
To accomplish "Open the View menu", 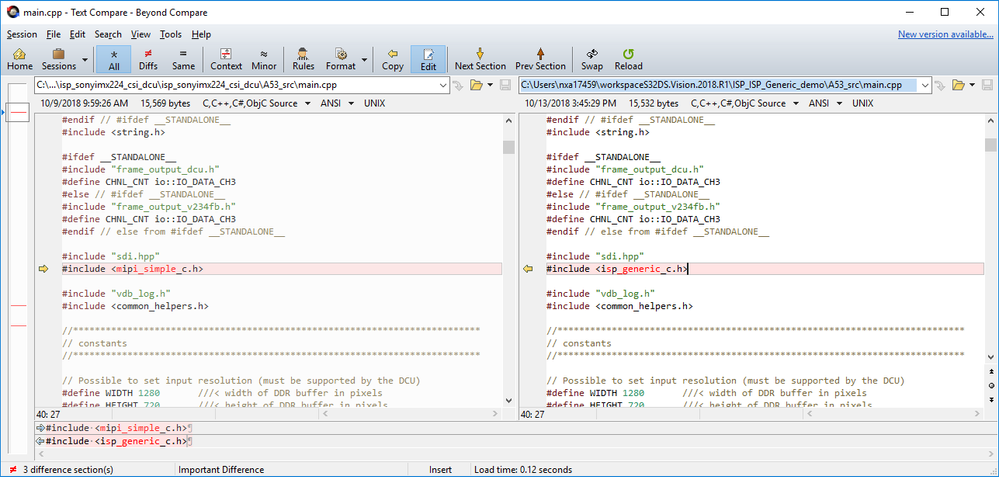I will pyautogui.click(x=141, y=34).
